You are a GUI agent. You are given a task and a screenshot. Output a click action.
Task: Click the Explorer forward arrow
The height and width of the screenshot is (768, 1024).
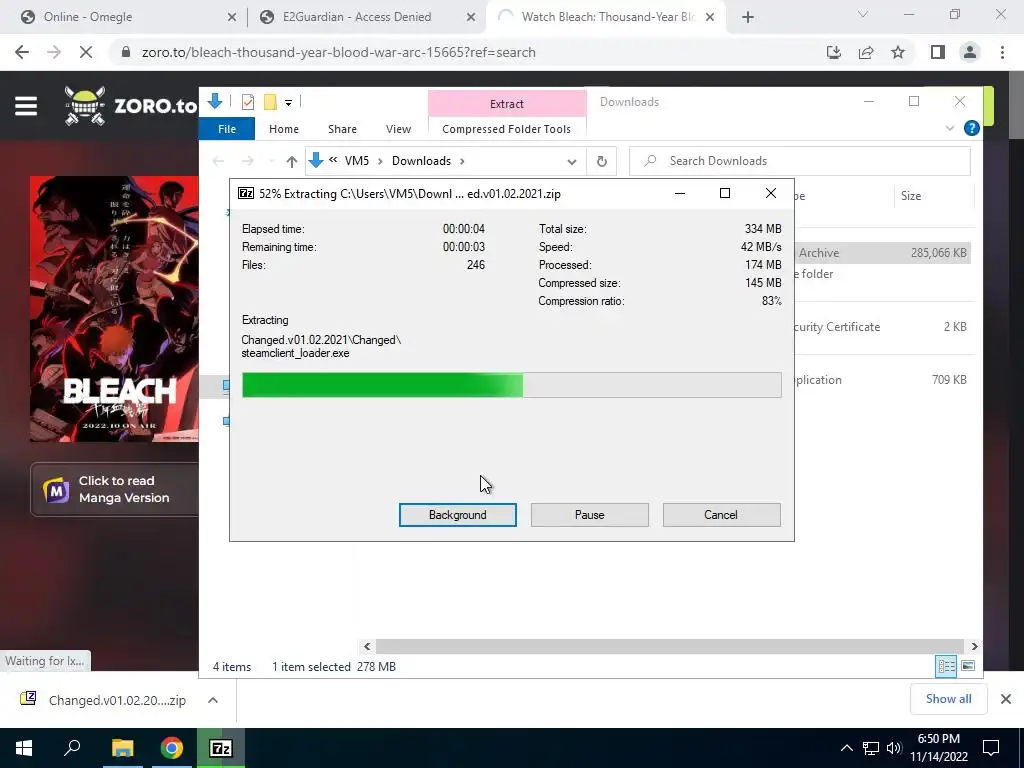tap(248, 161)
